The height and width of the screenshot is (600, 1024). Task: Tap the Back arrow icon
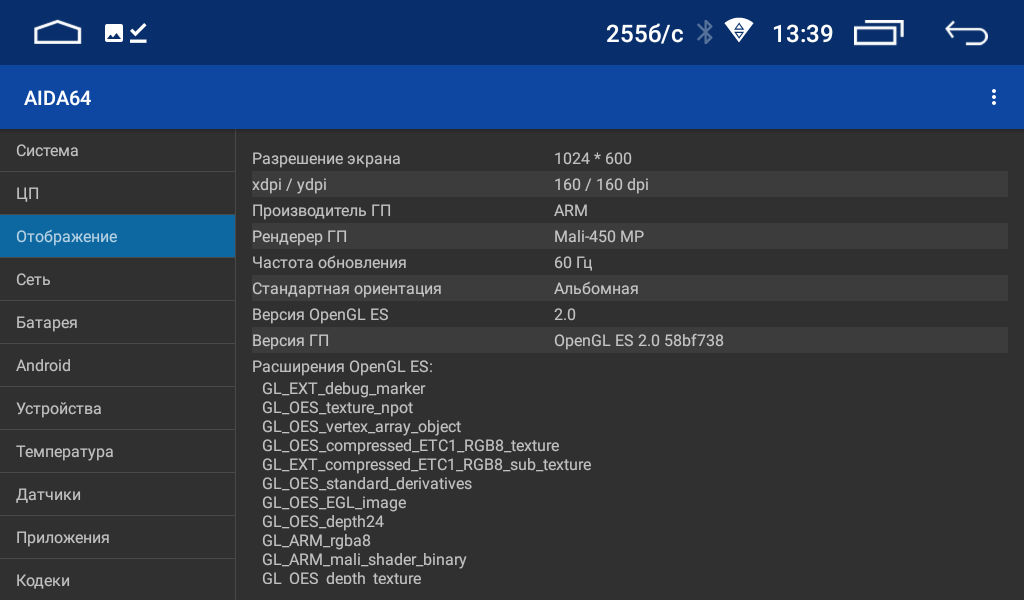click(x=967, y=33)
